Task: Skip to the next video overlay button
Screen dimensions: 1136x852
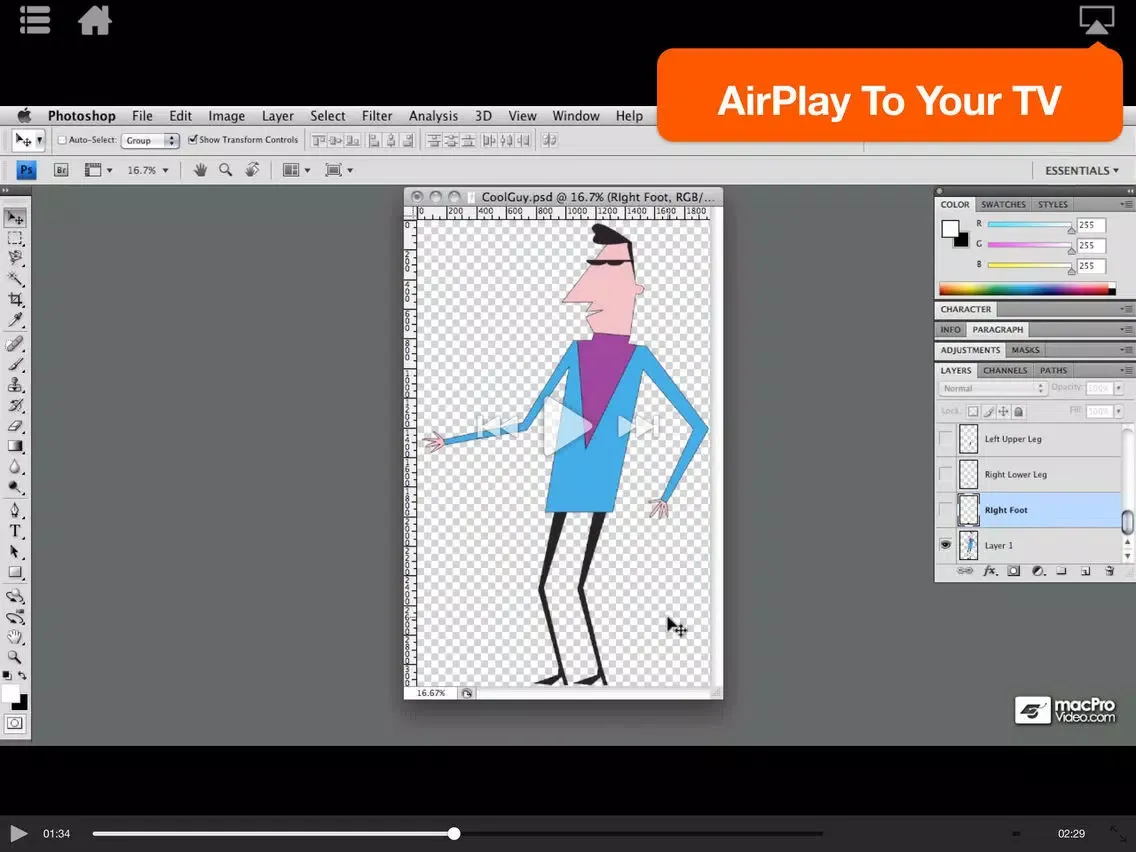Action: 638,426
